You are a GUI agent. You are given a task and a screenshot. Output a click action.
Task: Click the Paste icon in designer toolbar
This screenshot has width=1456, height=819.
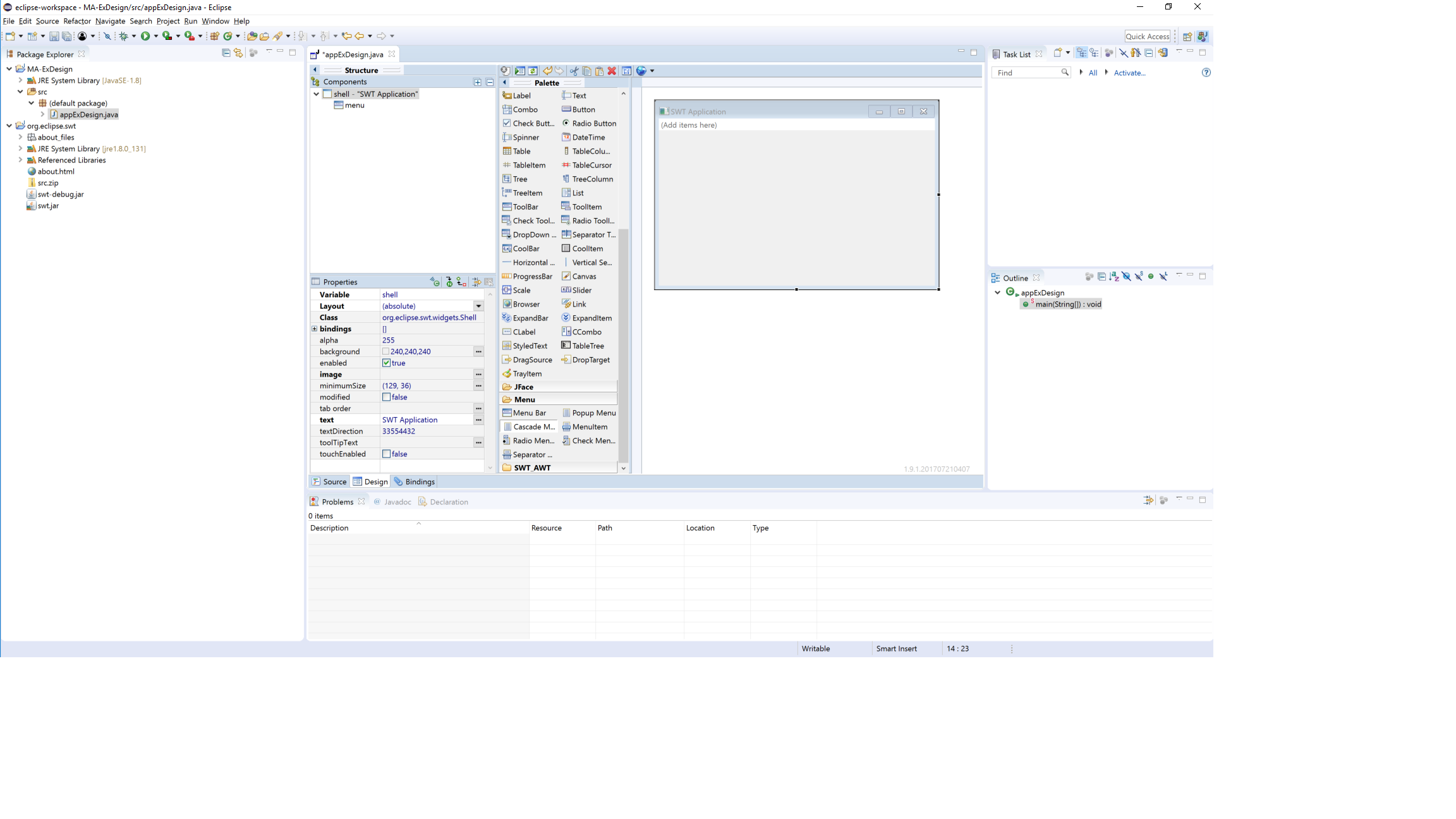pyautogui.click(x=599, y=71)
